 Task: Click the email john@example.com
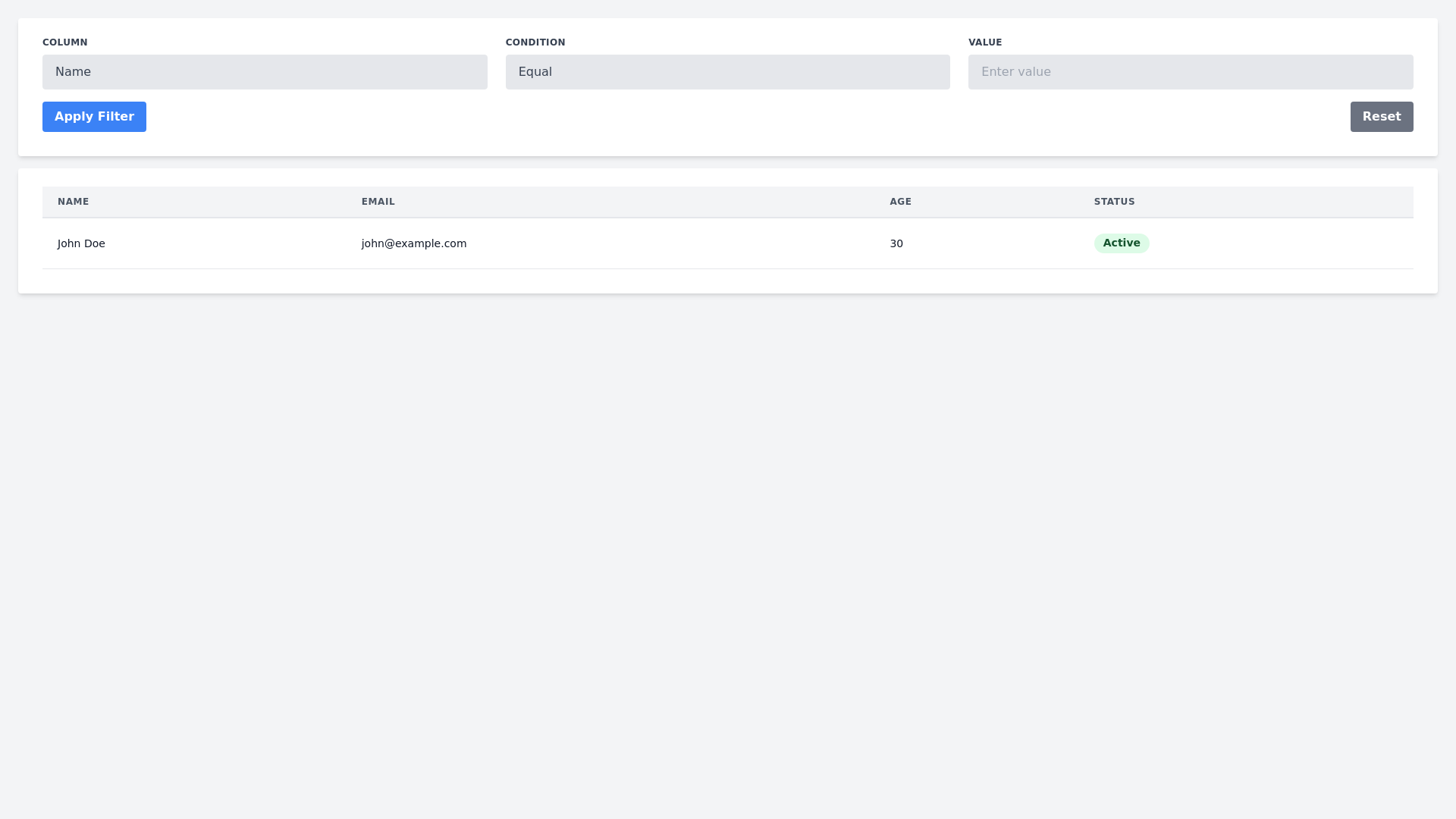pos(413,243)
